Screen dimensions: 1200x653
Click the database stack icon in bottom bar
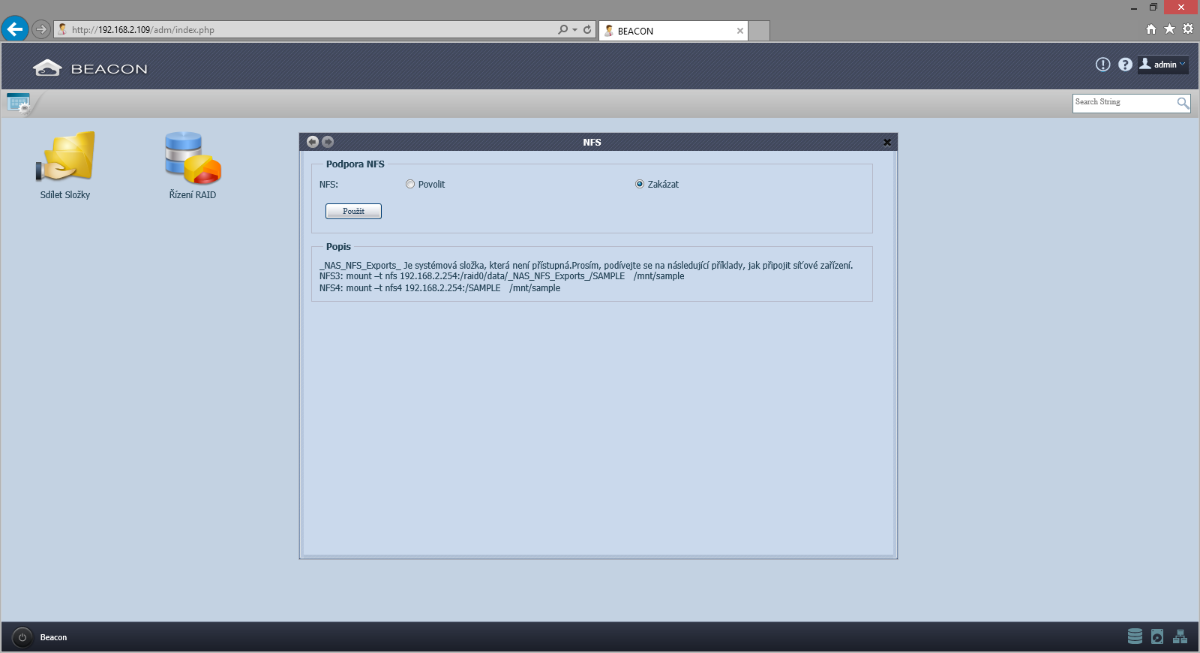(x=1134, y=636)
